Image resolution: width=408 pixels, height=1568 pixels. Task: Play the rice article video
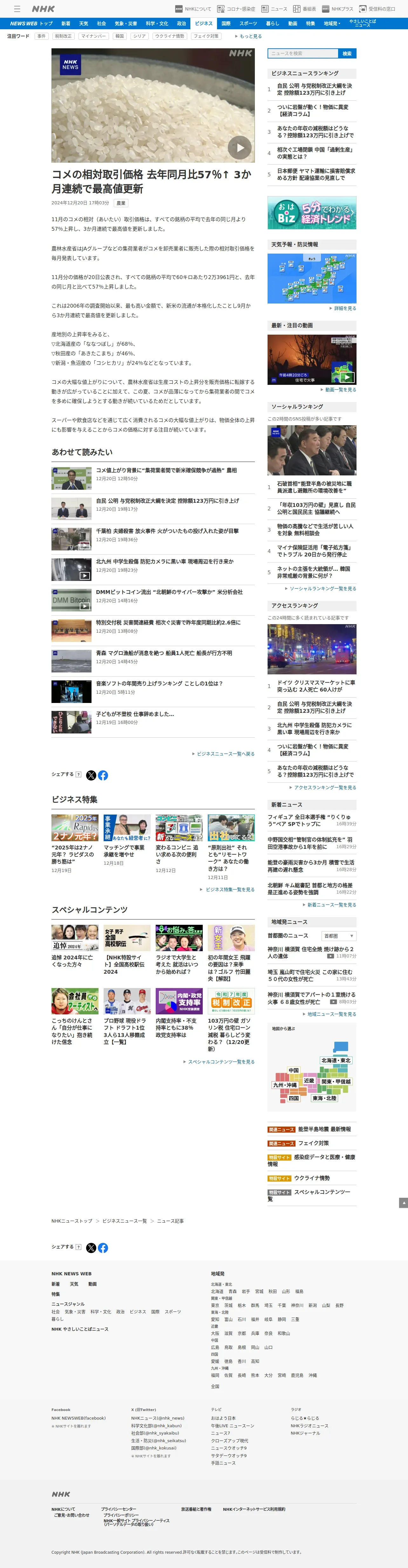(239, 147)
